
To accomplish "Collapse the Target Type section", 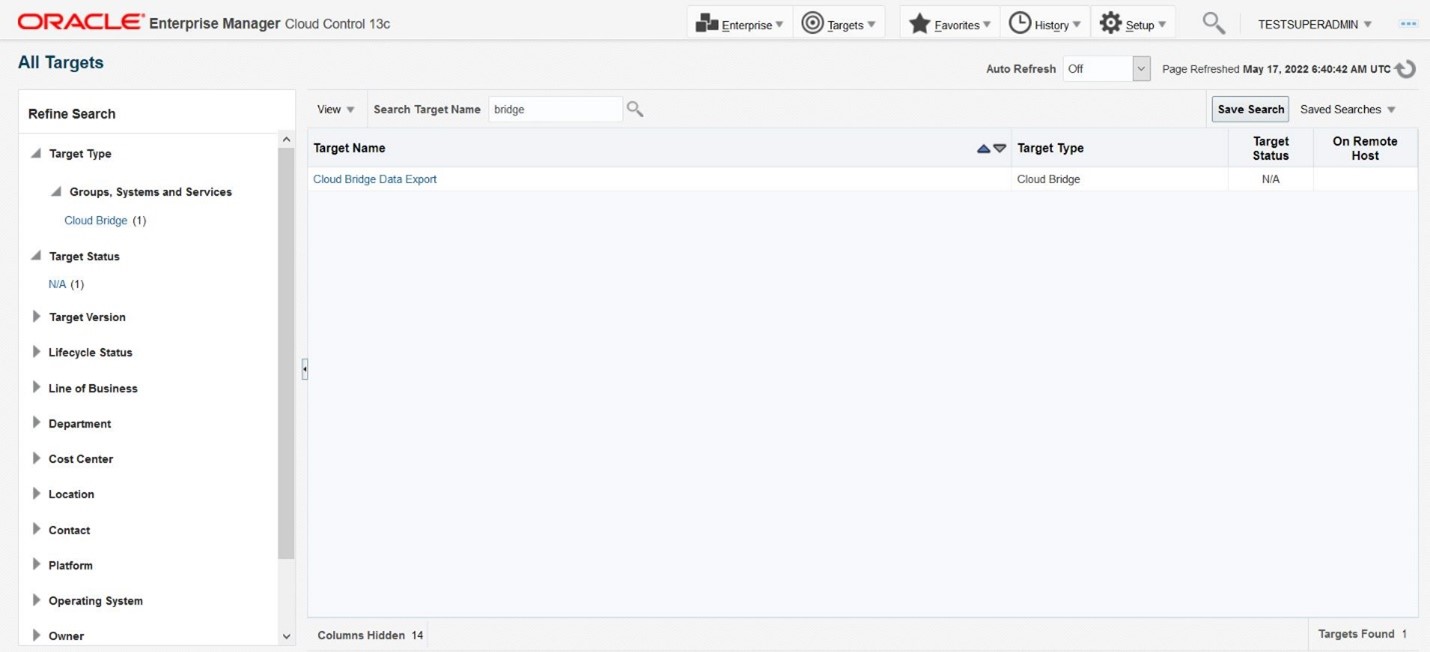I will (x=36, y=154).
